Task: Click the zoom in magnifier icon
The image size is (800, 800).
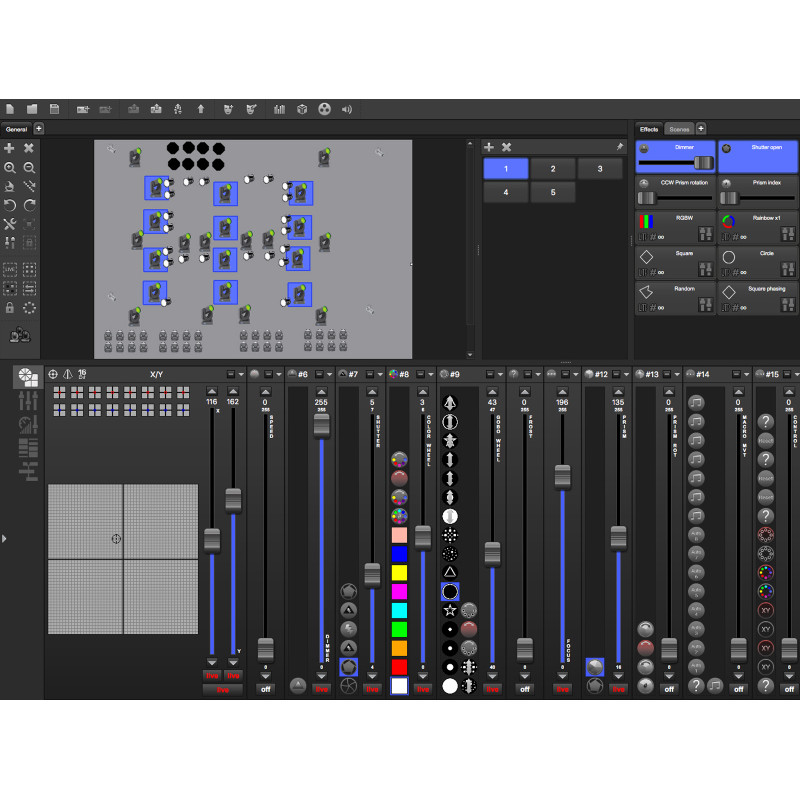Action: (x=10, y=167)
